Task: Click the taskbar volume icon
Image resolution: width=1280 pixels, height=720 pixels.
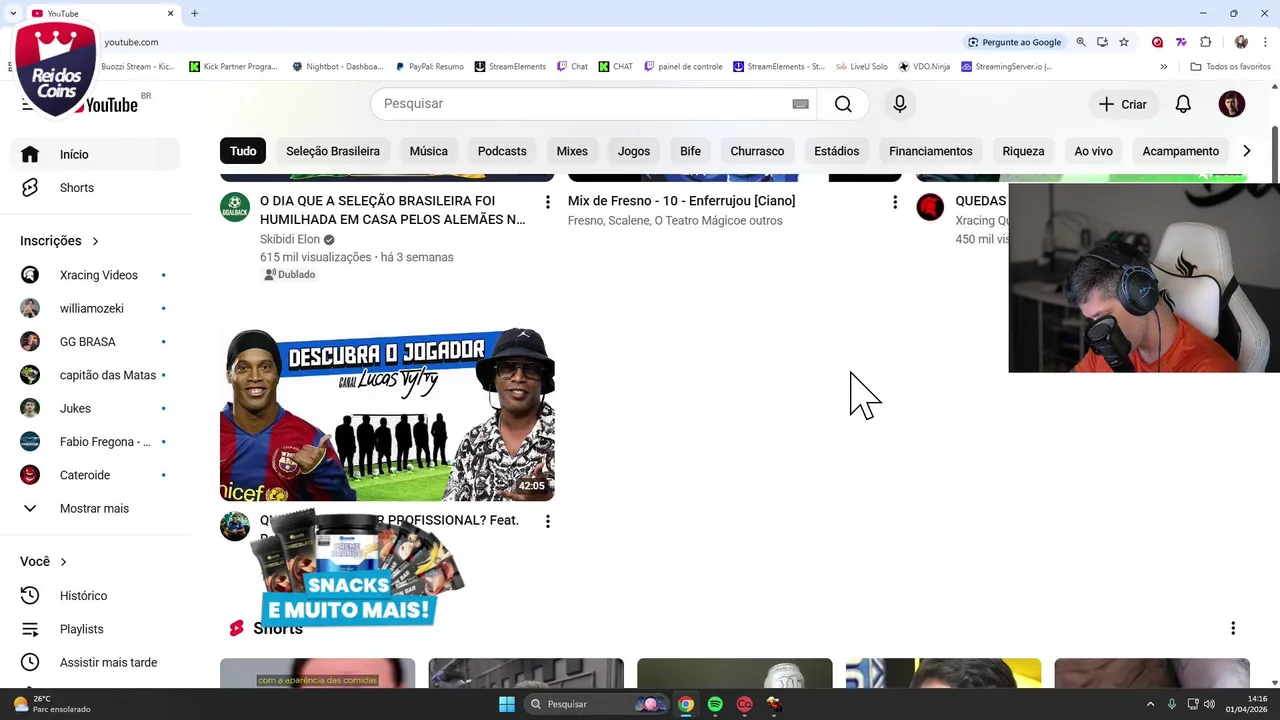Action: point(1209,704)
